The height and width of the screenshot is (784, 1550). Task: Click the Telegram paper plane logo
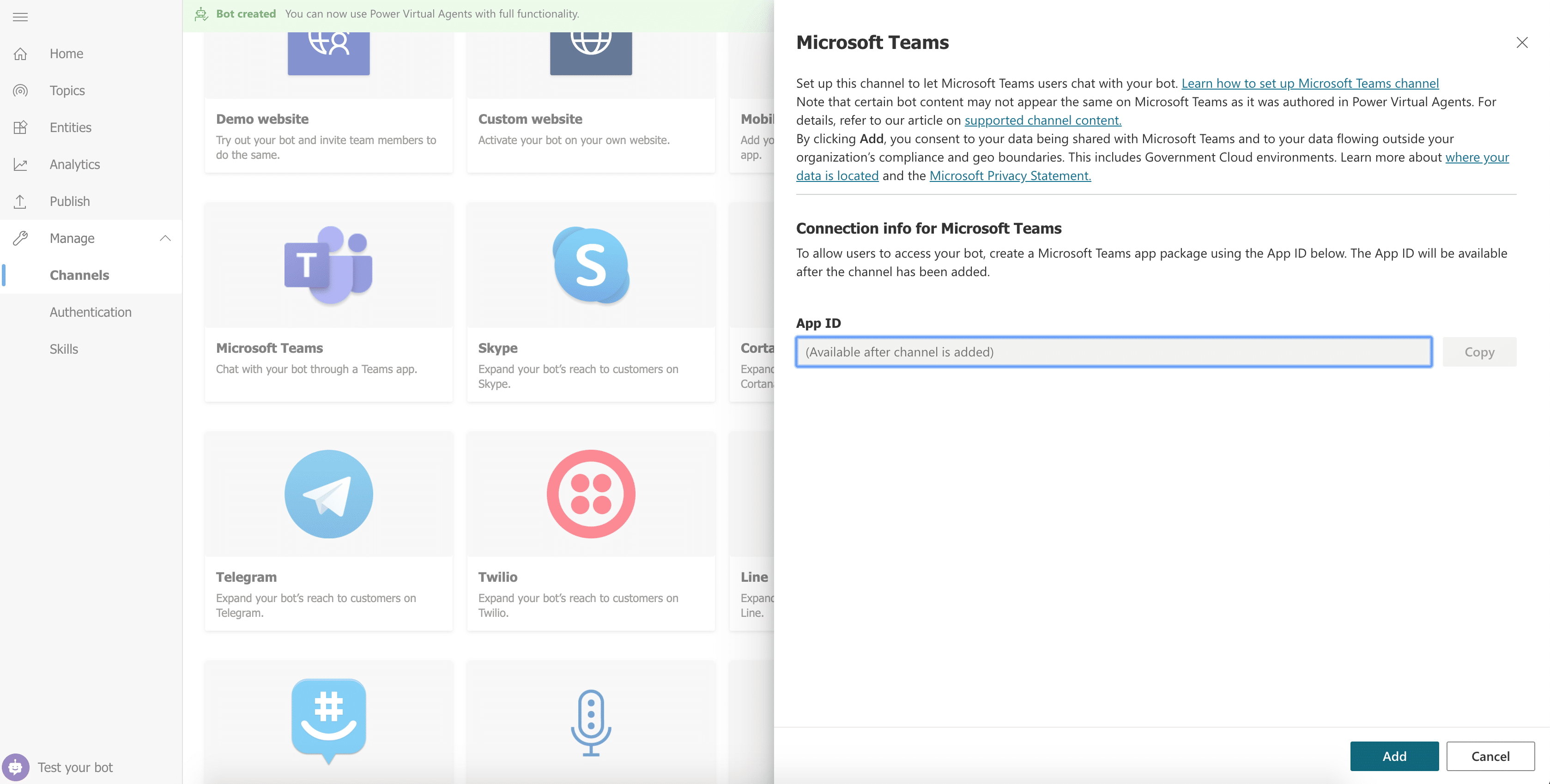328,494
